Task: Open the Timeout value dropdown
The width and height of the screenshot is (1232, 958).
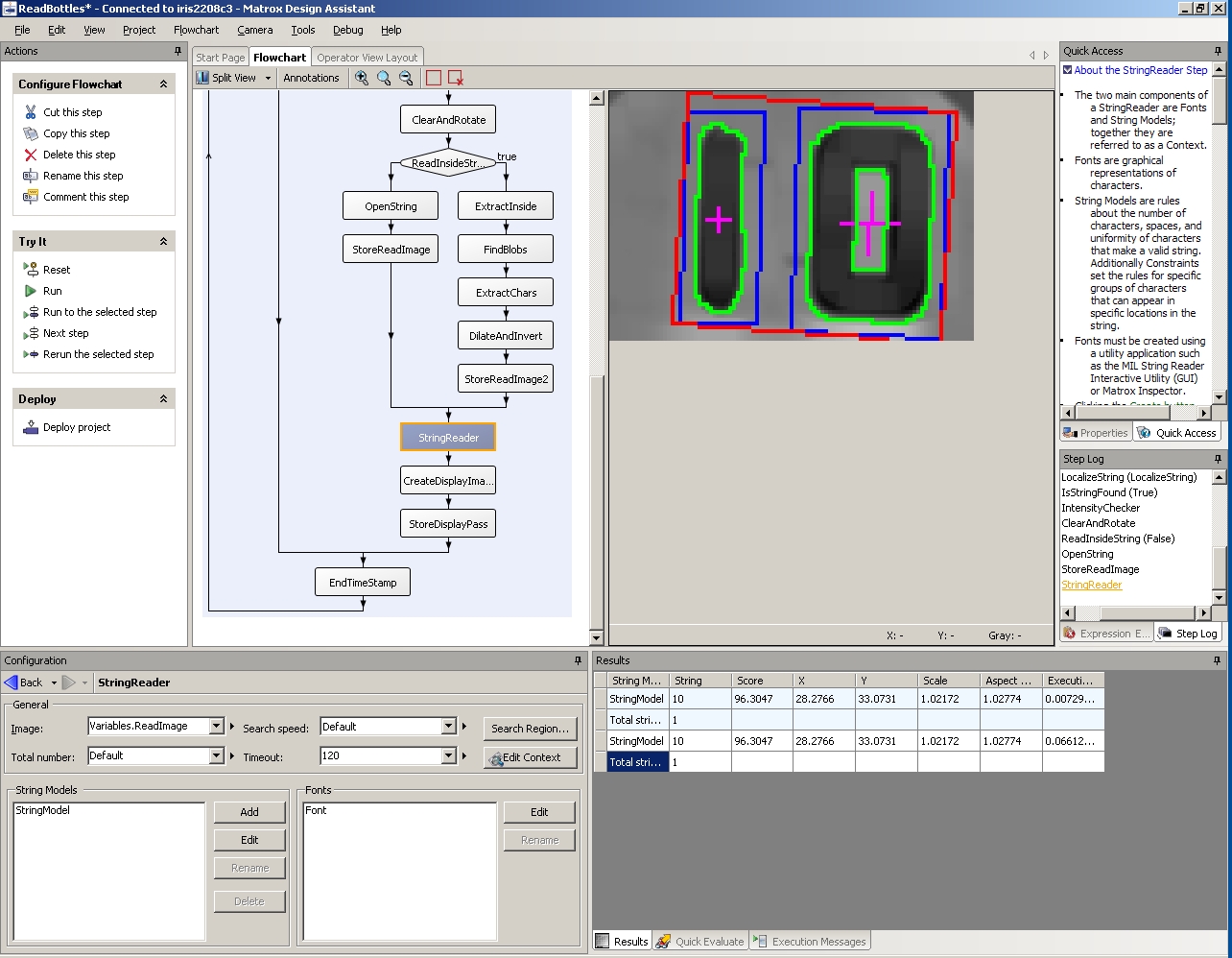Action: click(x=448, y=756)
